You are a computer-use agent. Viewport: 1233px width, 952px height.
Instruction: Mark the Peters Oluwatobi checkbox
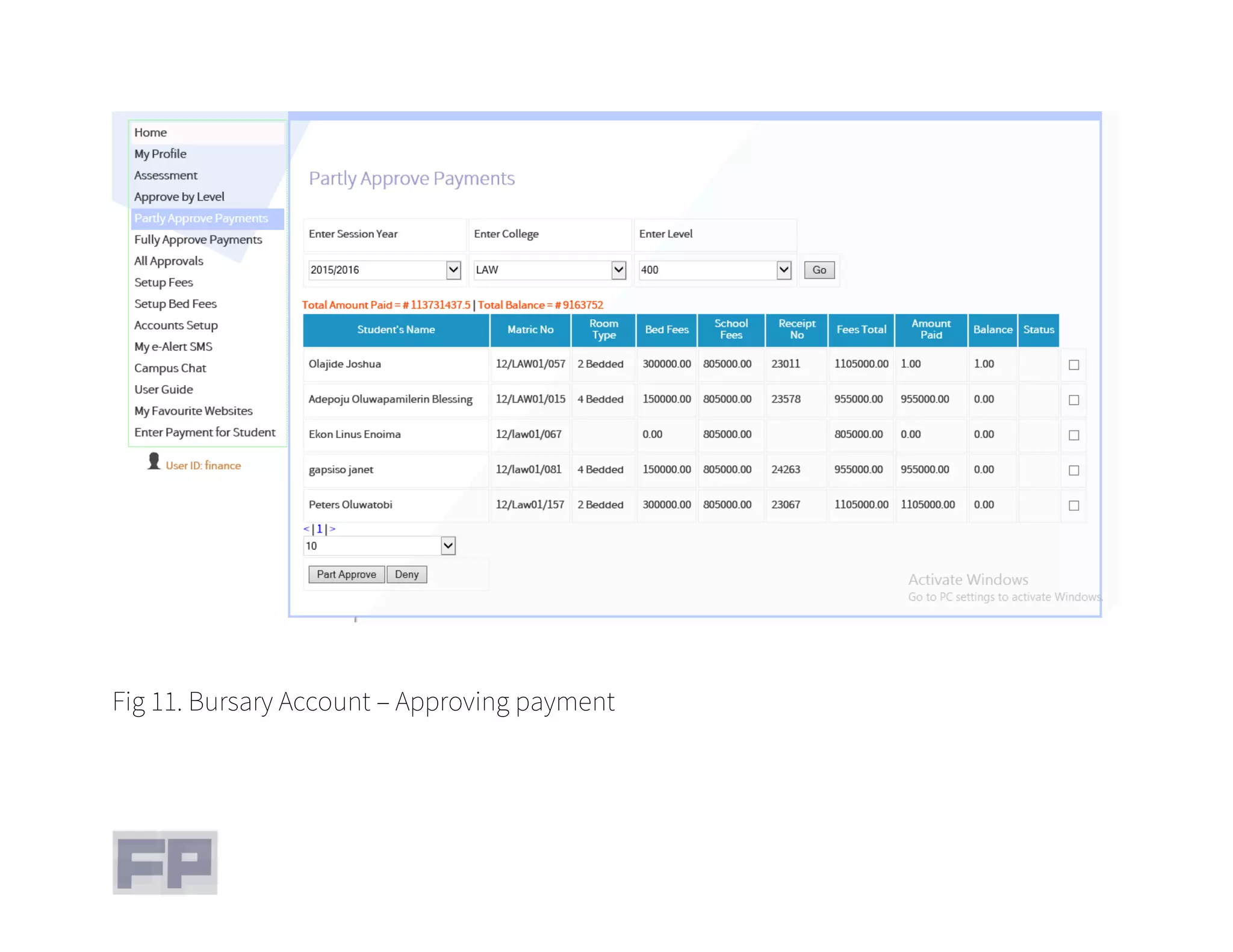[x=1073, y=505]
